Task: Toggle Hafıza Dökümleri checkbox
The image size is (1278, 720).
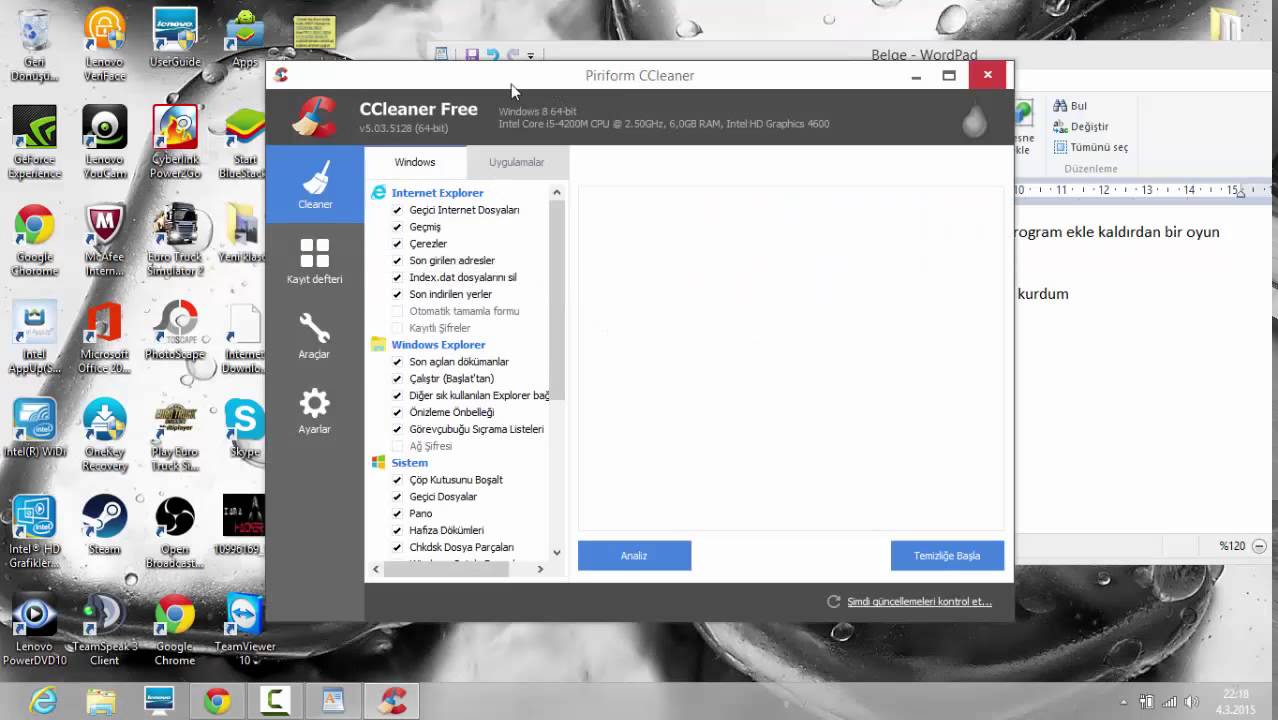Action: pyautogui.click(x=397, y=530)
